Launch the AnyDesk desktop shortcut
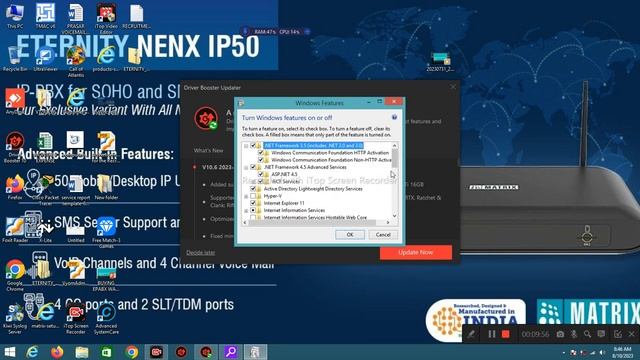 click(x=15, y=101)
